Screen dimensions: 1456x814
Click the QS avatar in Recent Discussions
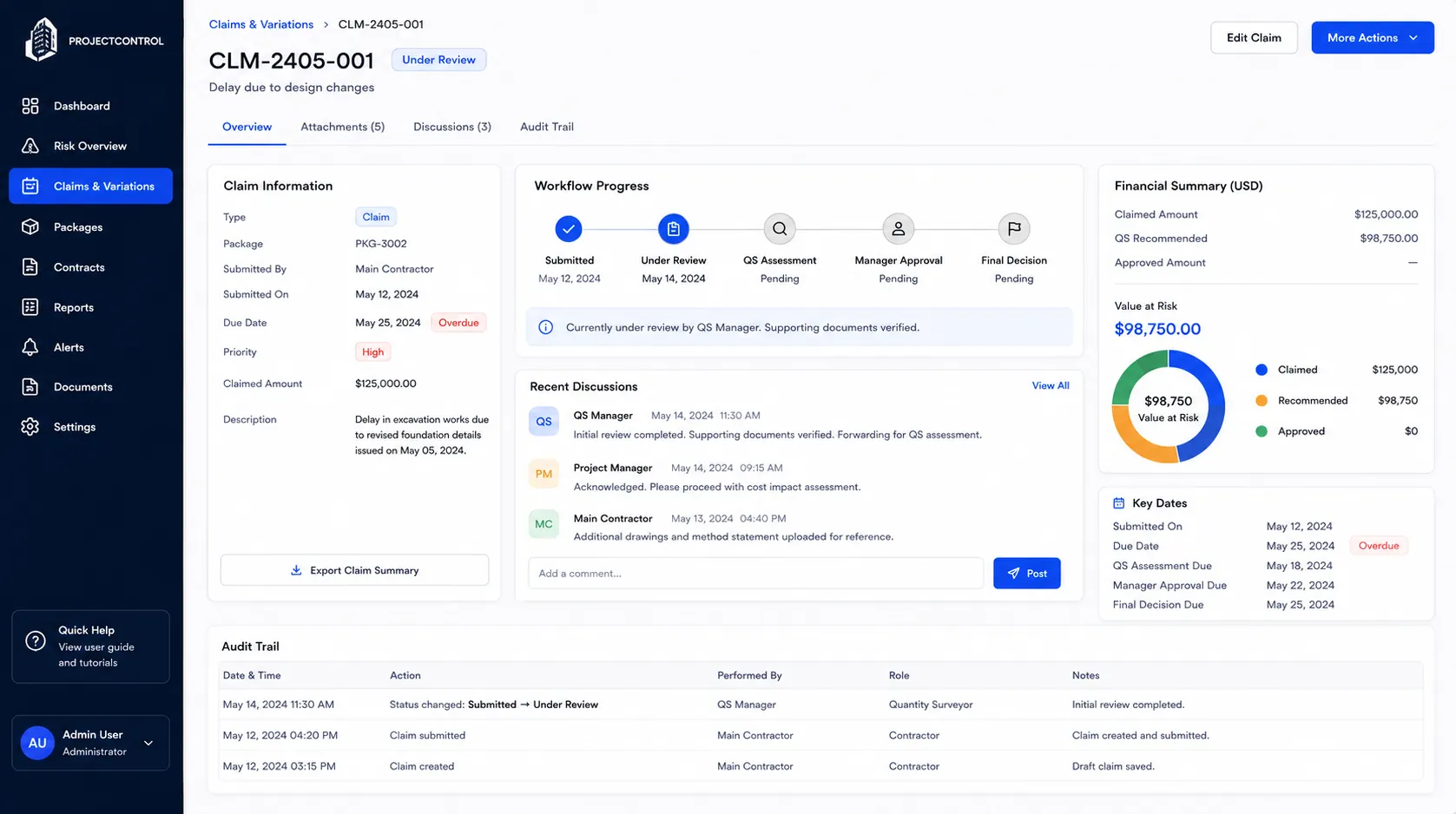544,422
